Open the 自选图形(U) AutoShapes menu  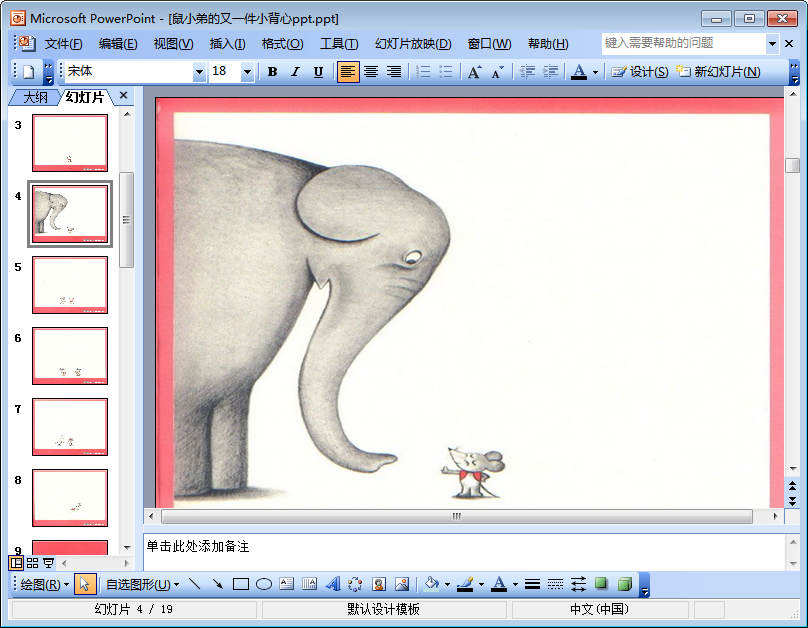pos(142,585)
